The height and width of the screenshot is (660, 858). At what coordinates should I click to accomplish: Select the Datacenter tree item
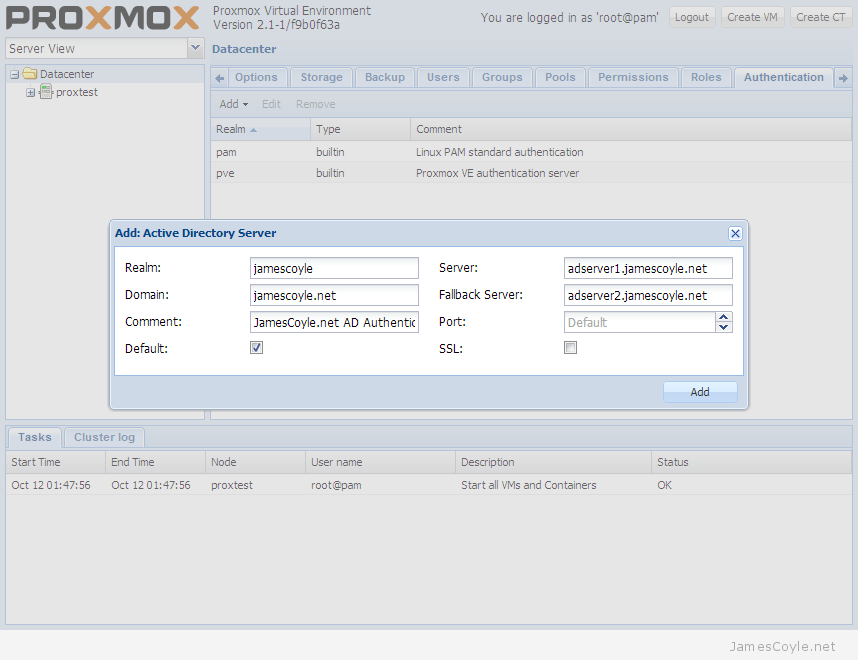[105, 74]
